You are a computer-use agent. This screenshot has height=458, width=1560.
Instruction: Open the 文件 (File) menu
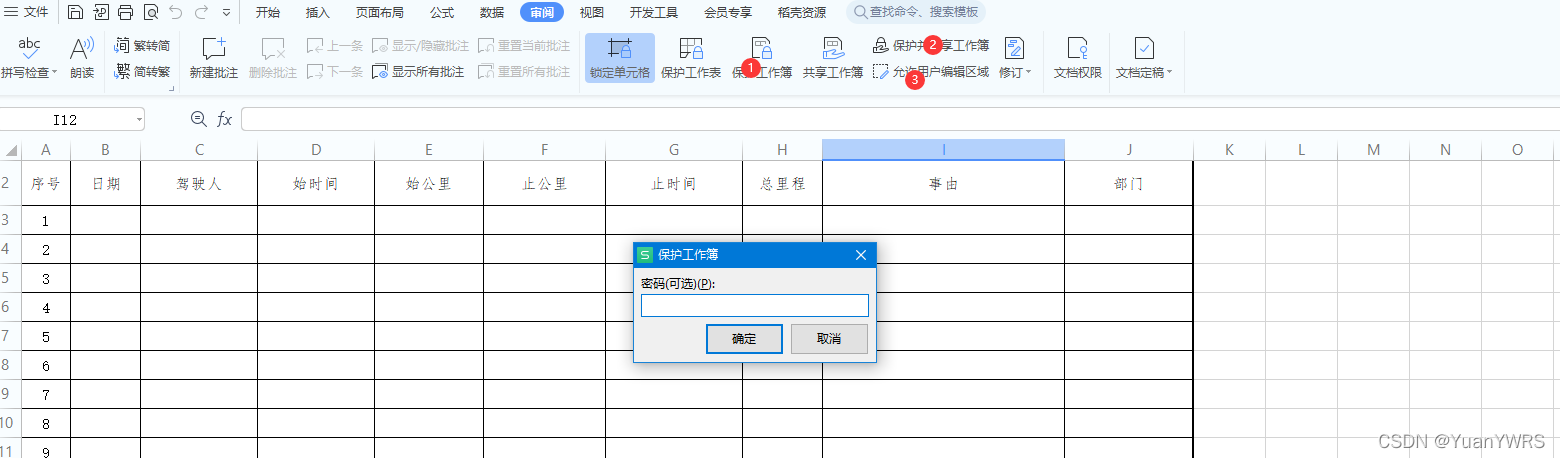point(27,13)
